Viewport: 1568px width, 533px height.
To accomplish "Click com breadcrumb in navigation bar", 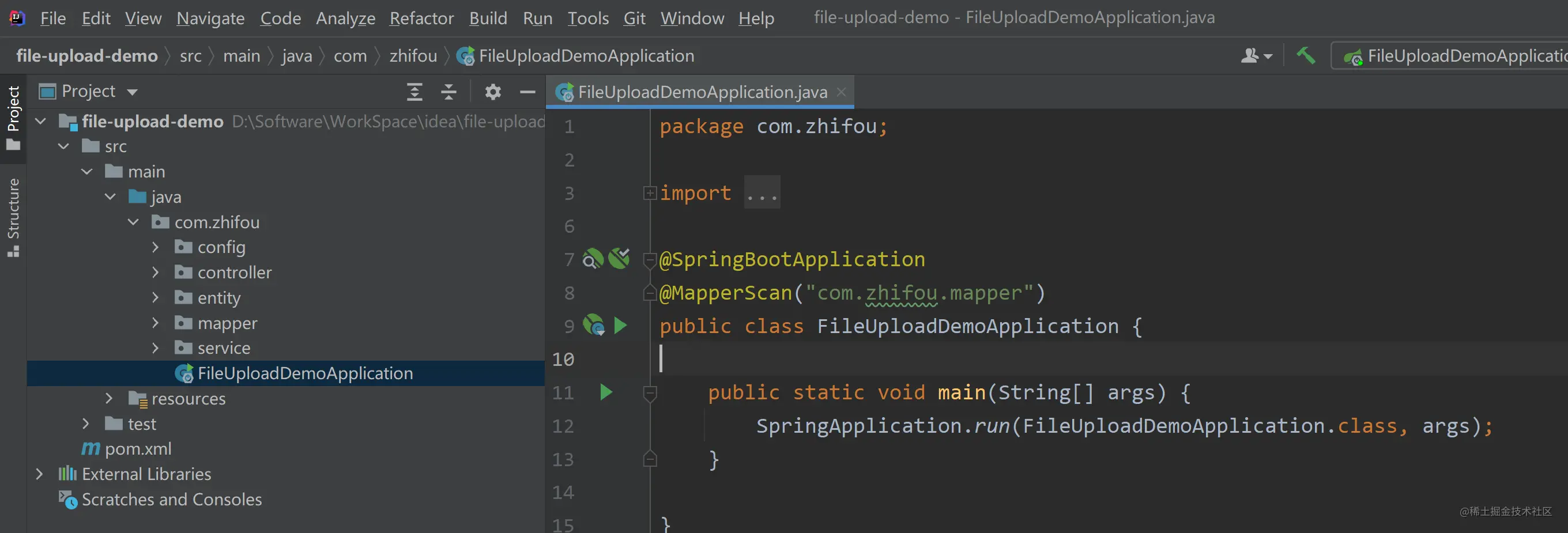I will (x=350, y=56).
